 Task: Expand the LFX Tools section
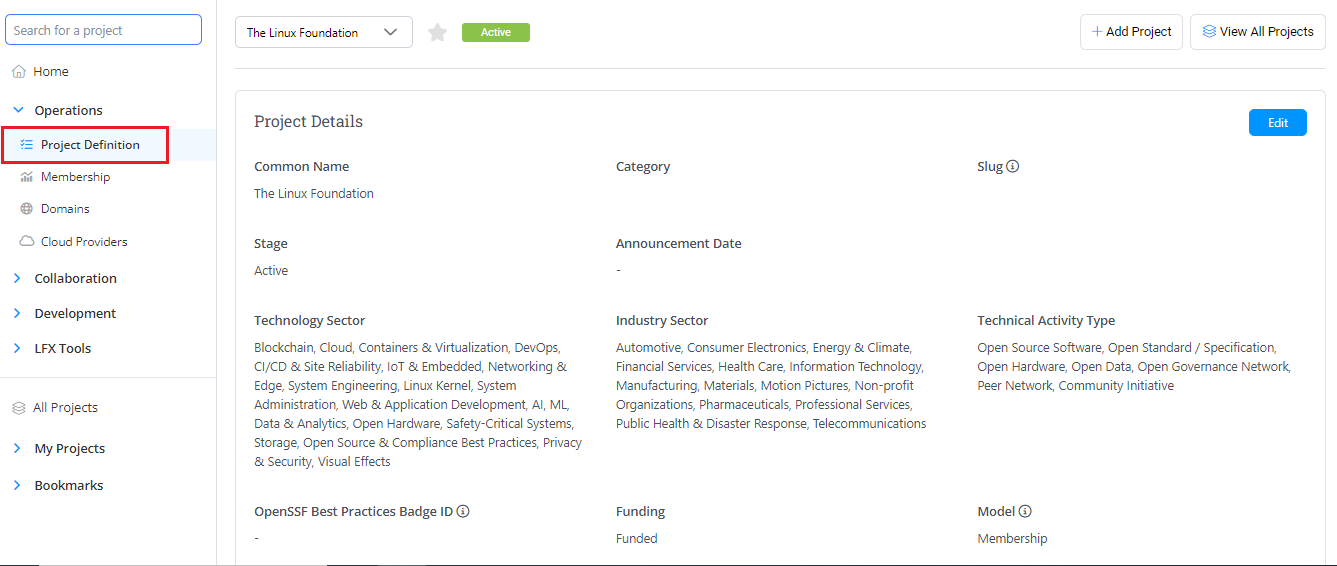click(x=18, y=349)
